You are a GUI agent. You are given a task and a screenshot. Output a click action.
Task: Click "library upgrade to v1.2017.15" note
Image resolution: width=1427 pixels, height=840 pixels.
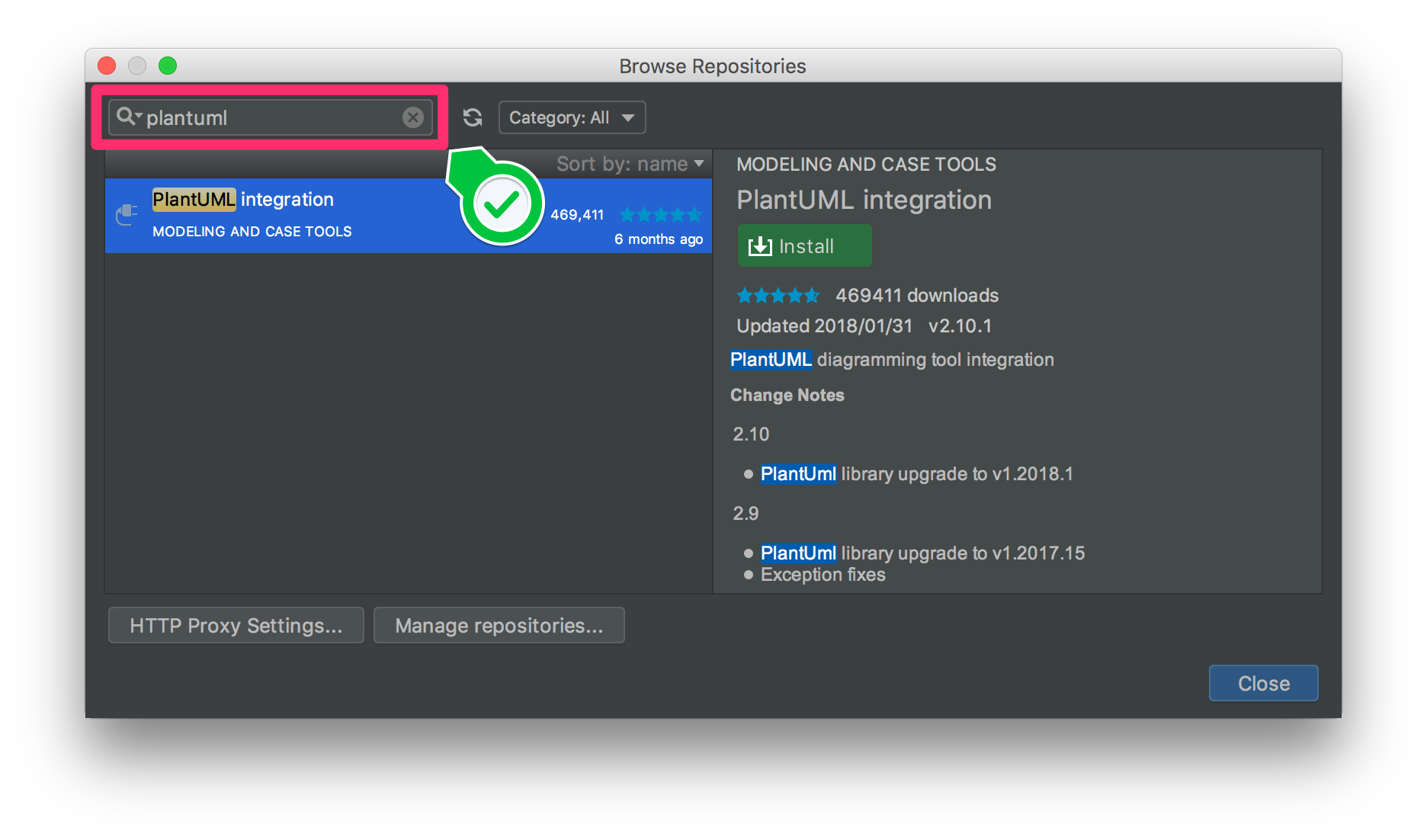click(x=963, y=553)
